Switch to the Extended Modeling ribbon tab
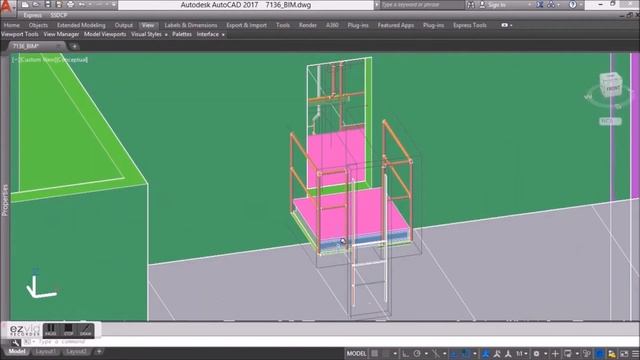The width and height of the screenshot is (640, 360). [81, 25]
